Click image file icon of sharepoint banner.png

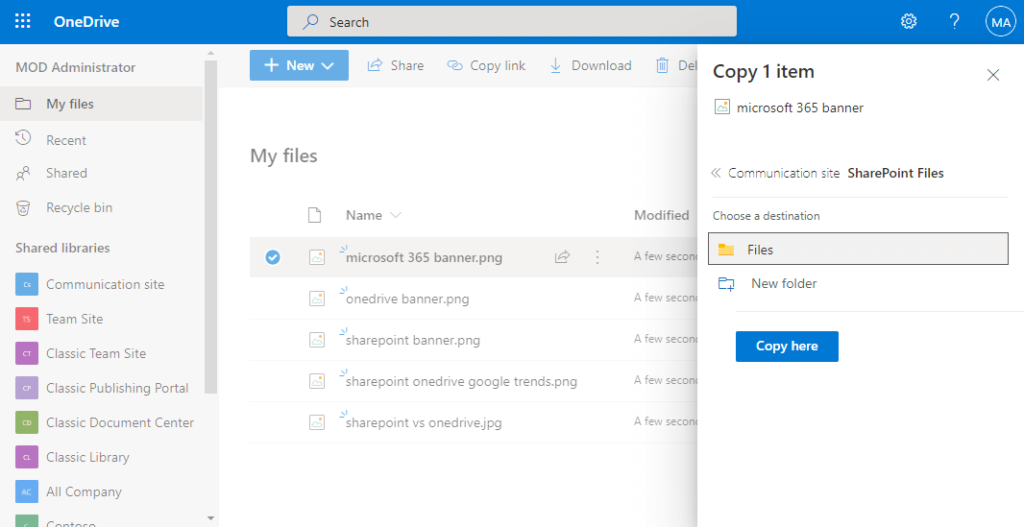[x=317, y=340]
